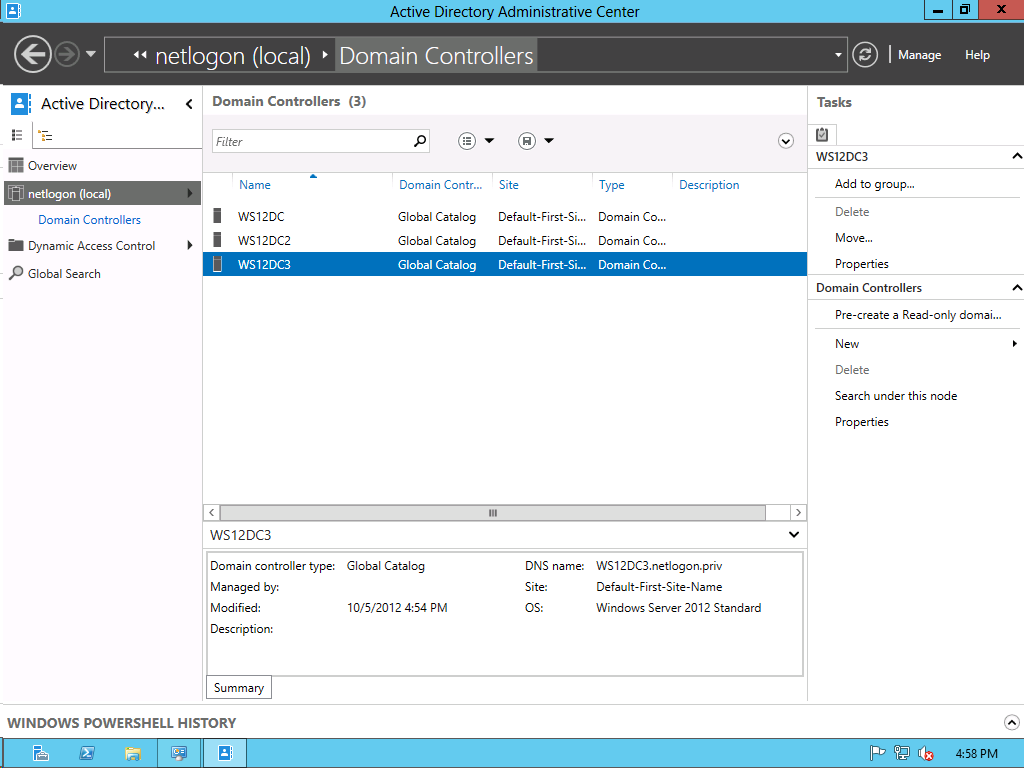
Task: Select the WS12DC2 row
Action: pyautogui.click(x=505, y=240)
